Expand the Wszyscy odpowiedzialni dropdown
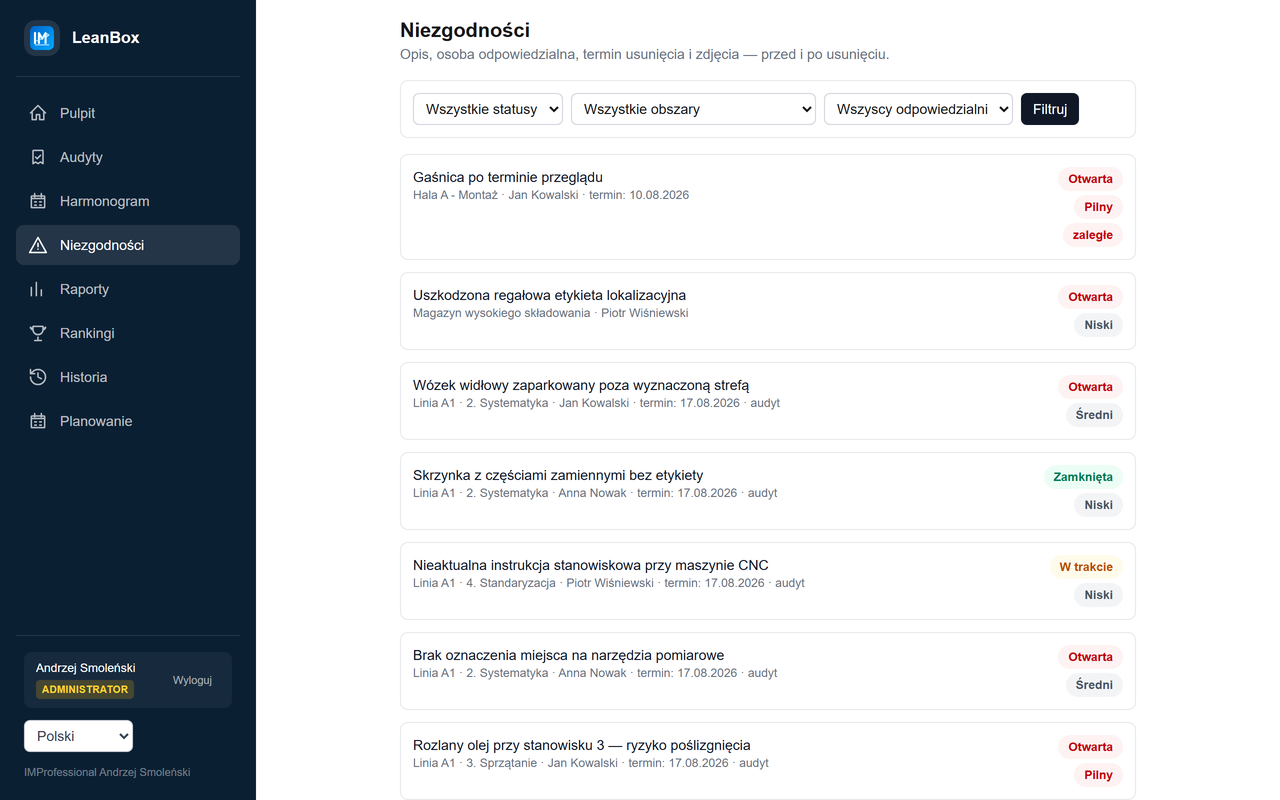This screenshot has width=1280, height=800. [x=918, y=109]
